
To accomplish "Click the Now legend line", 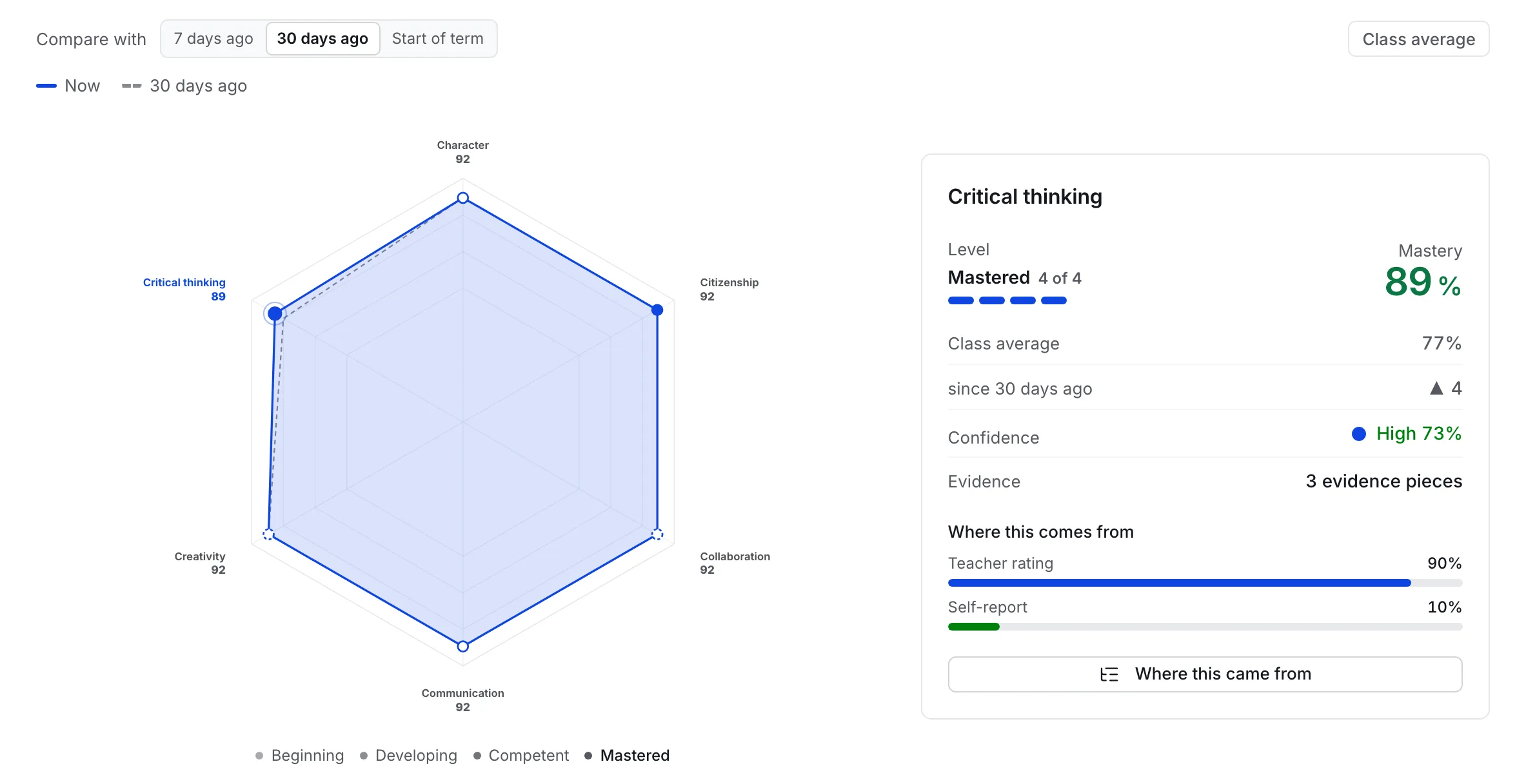I will (x=46, y=86).
